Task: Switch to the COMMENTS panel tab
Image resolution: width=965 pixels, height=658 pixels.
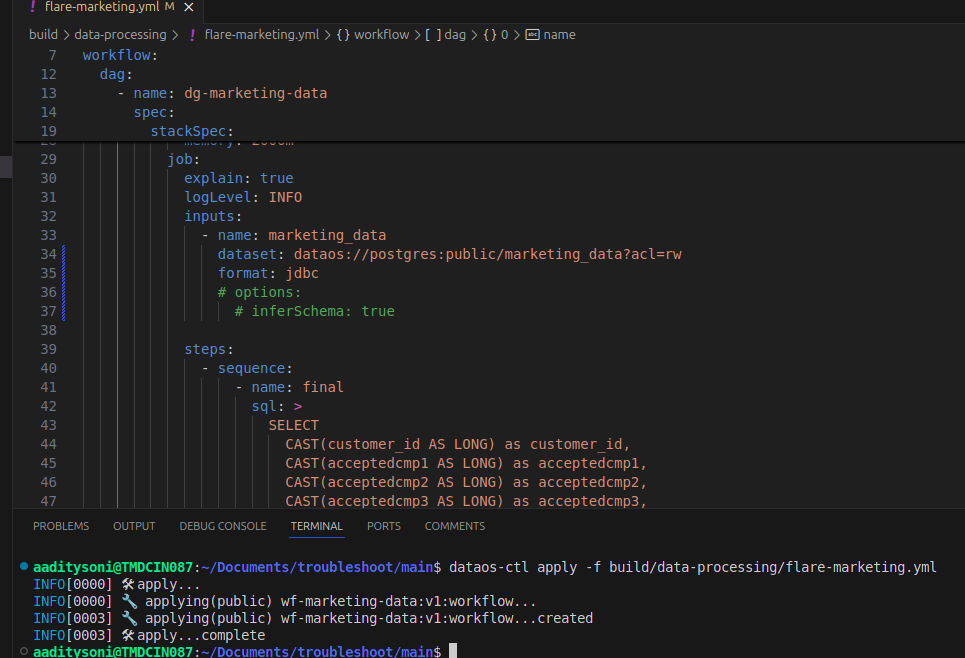Action: [455, 526]
